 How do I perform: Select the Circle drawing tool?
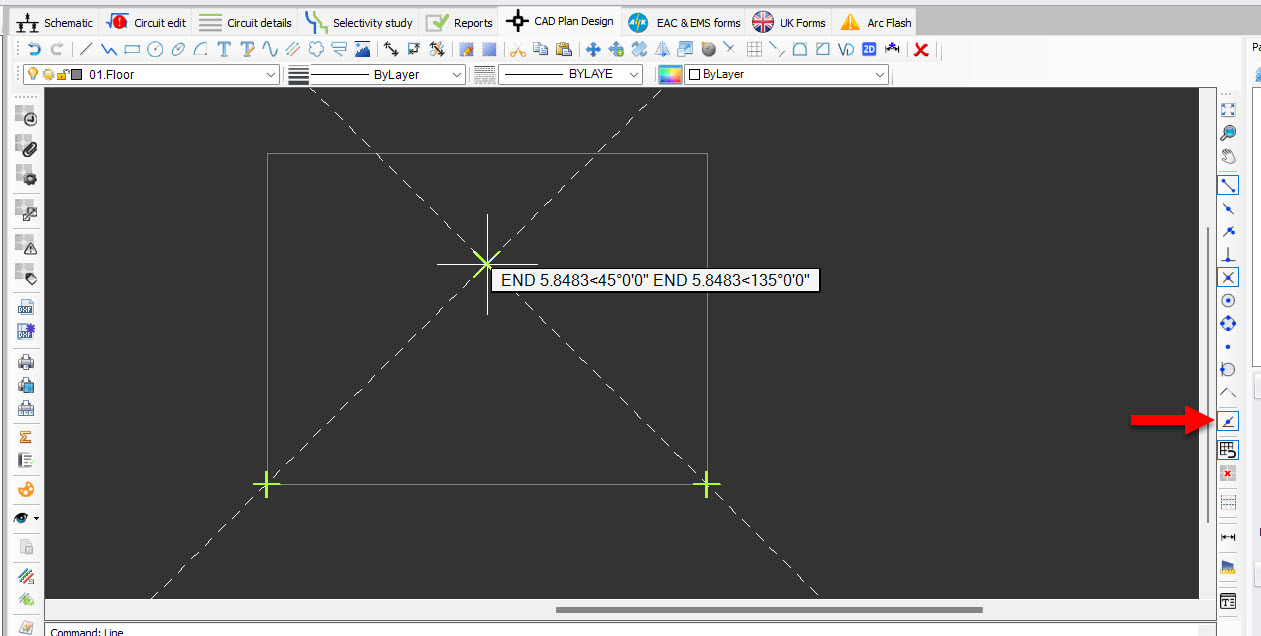[155, 49]
